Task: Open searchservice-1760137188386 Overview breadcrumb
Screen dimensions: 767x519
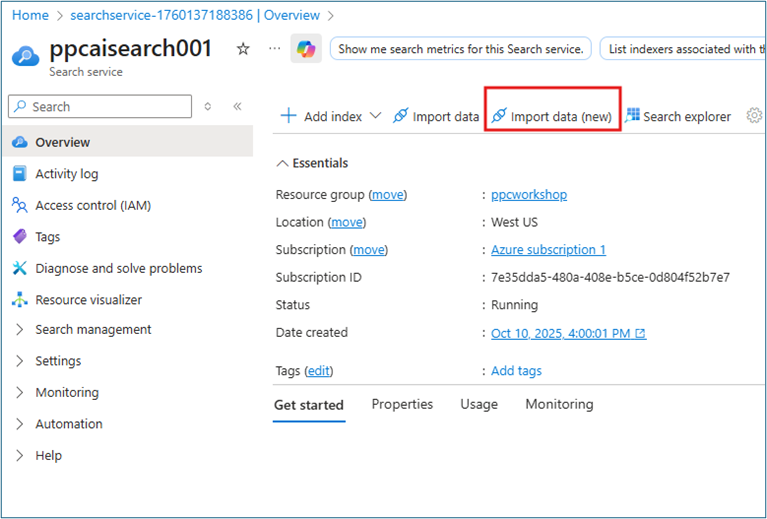Action: click(195, 15)
